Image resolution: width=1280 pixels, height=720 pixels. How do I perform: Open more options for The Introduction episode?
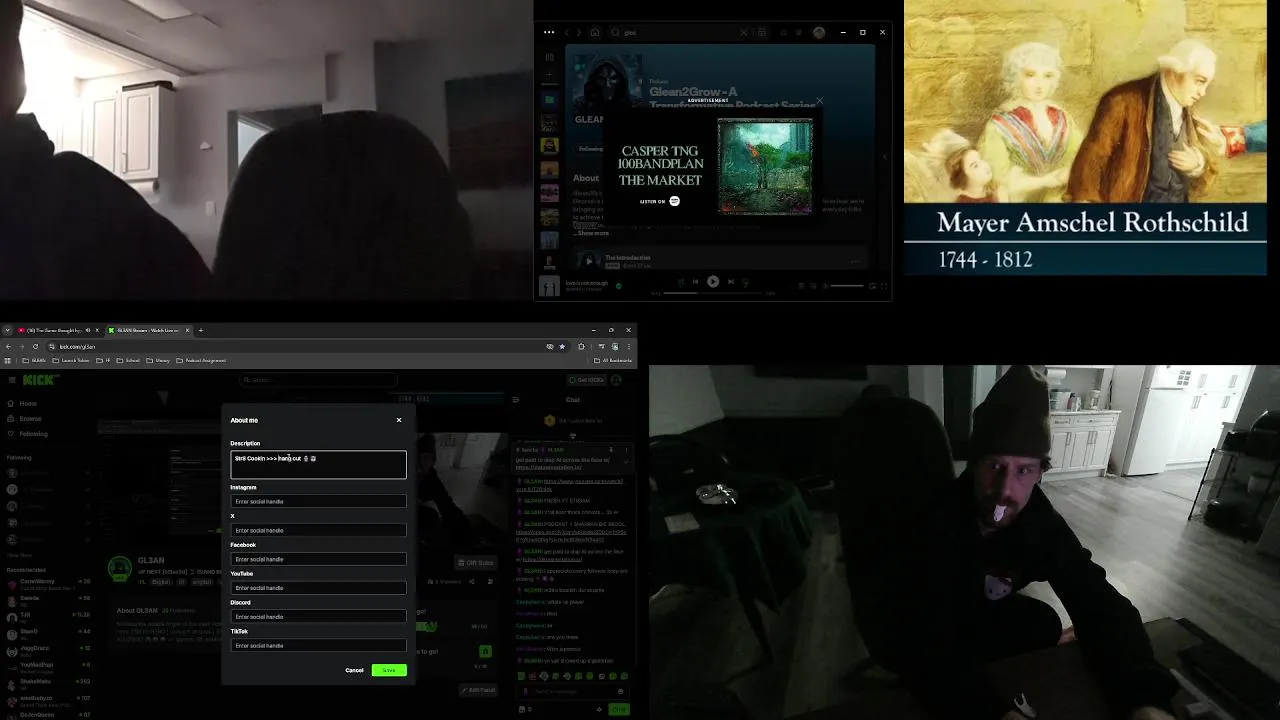(x=855, y=262)
